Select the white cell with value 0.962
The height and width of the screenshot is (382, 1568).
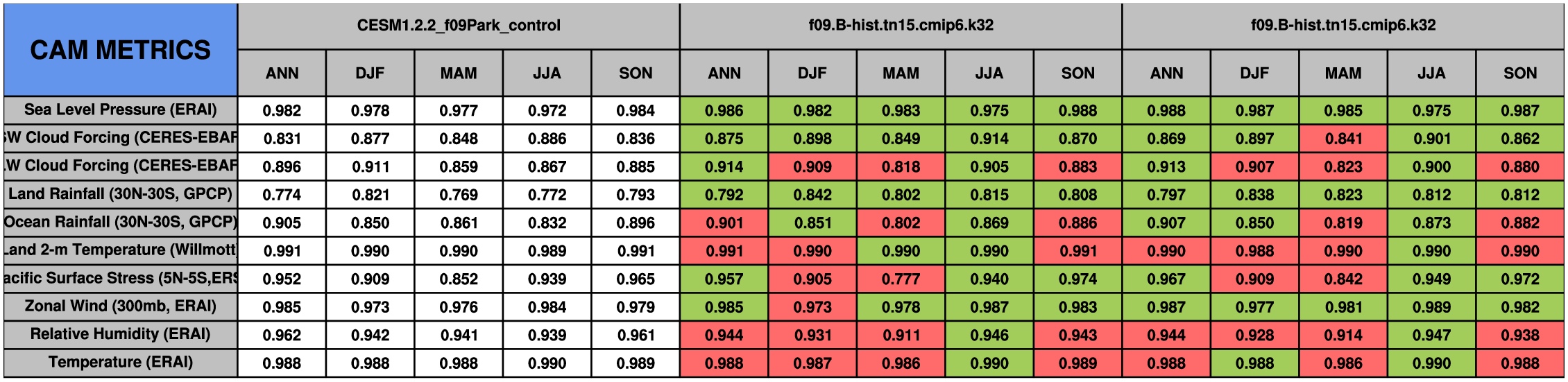[x=282, y=336]
